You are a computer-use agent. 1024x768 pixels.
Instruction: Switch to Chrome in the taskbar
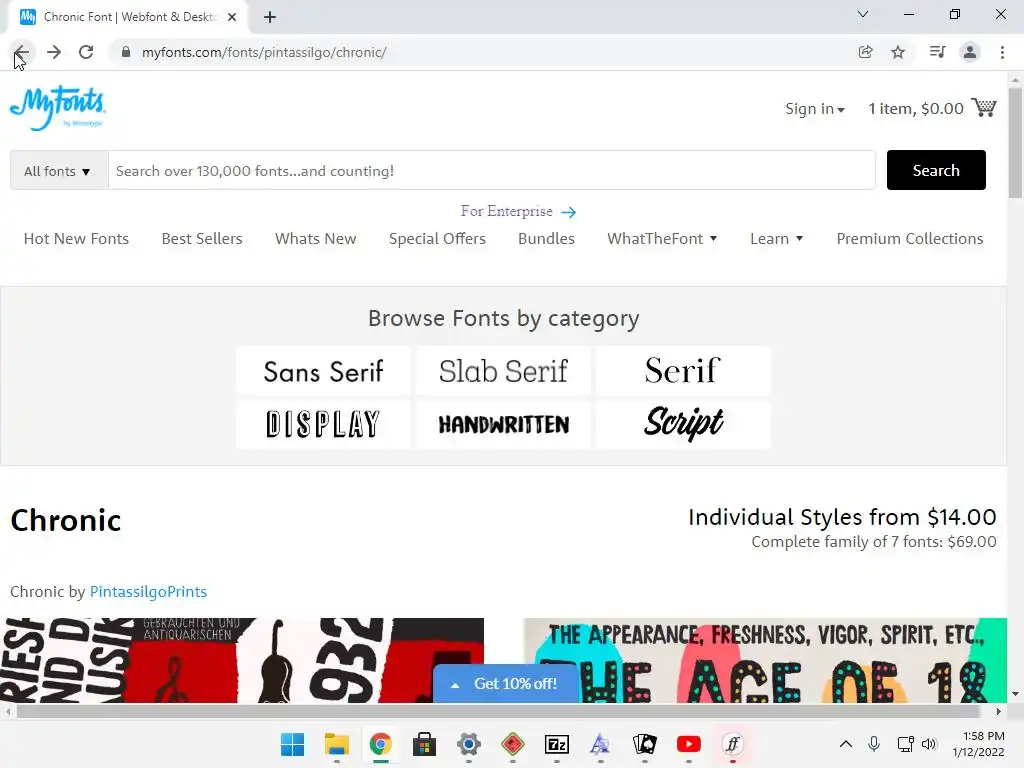381,744
